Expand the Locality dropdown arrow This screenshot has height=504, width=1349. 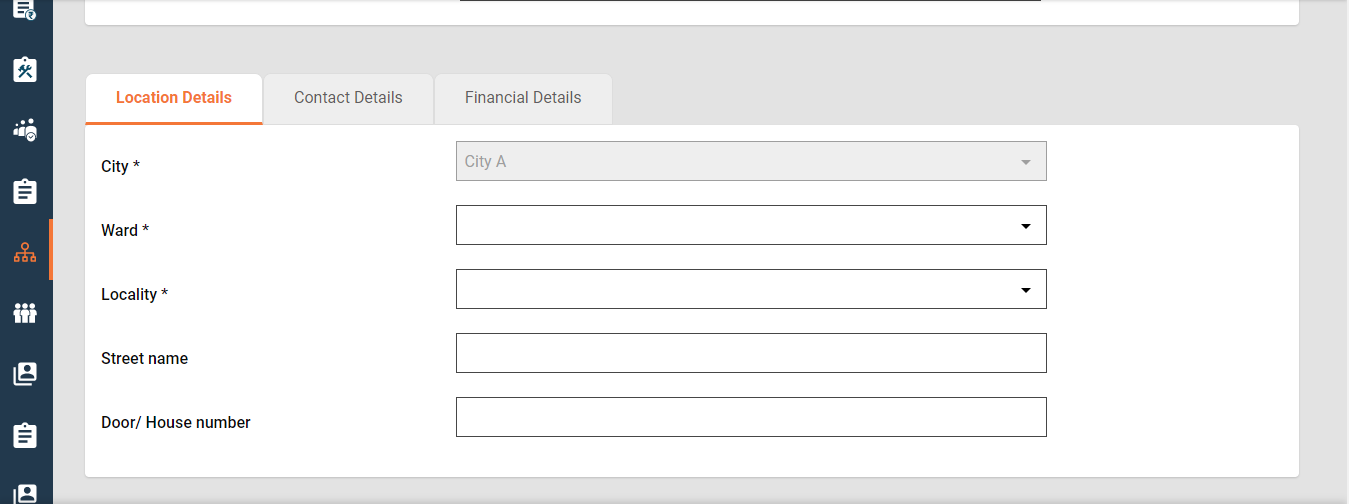[1025, 290]
